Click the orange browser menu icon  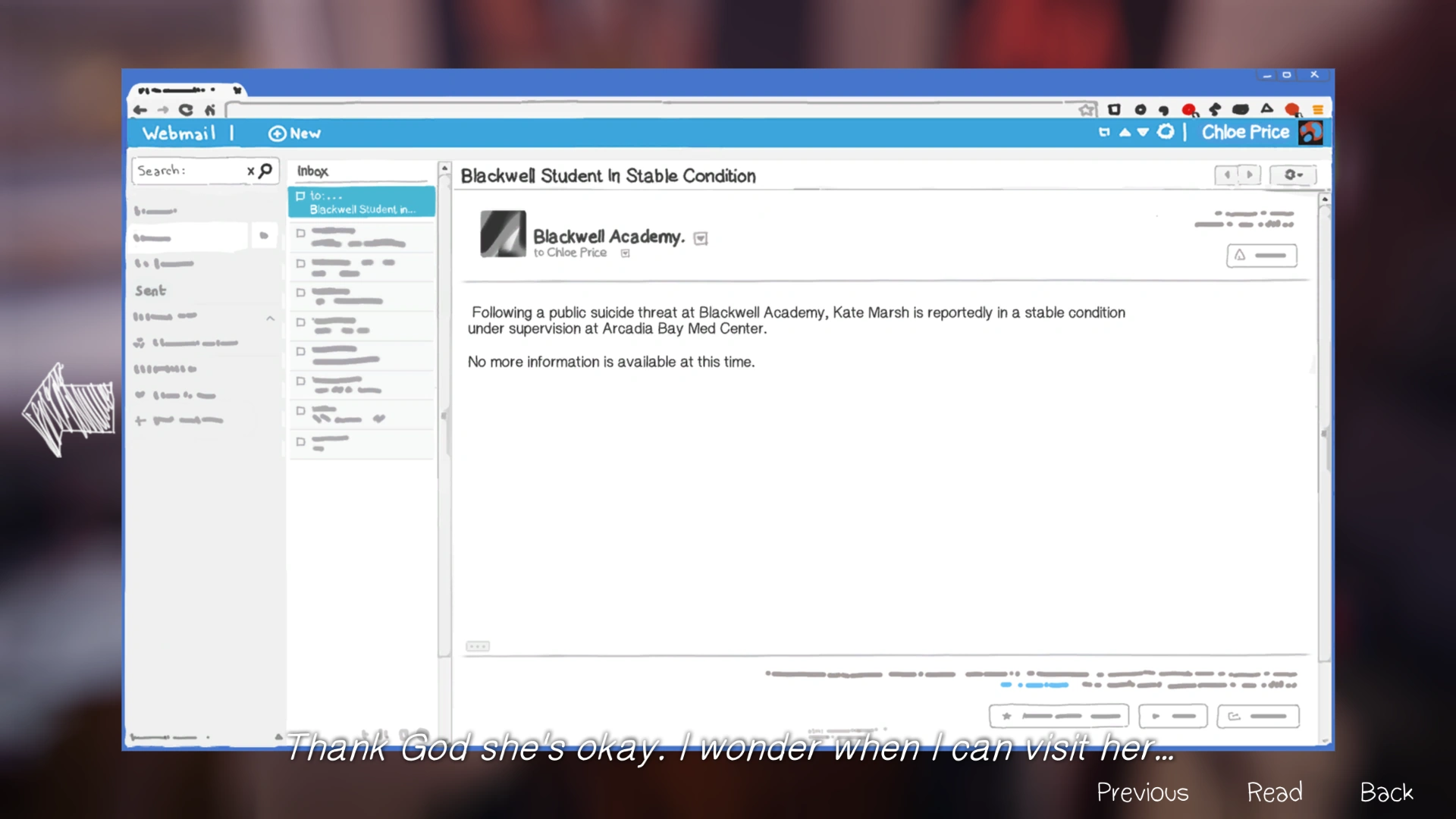click(x=1318, y=110)
